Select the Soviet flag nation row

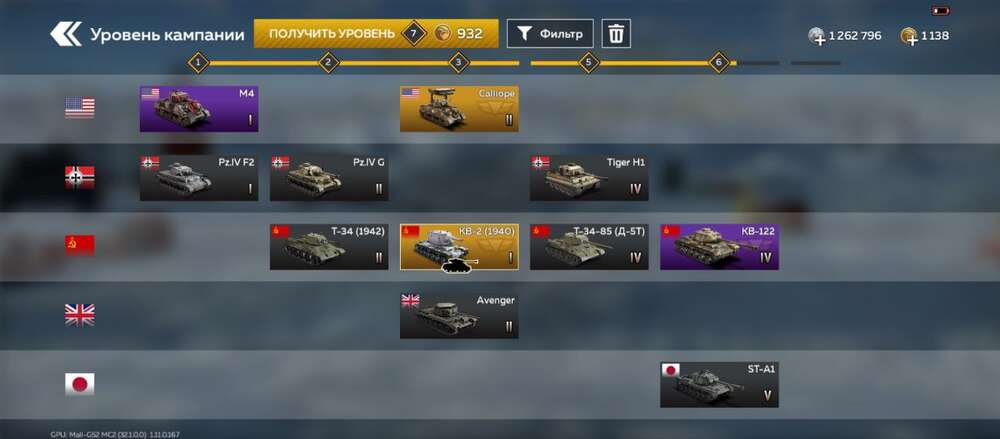point(80,246)
